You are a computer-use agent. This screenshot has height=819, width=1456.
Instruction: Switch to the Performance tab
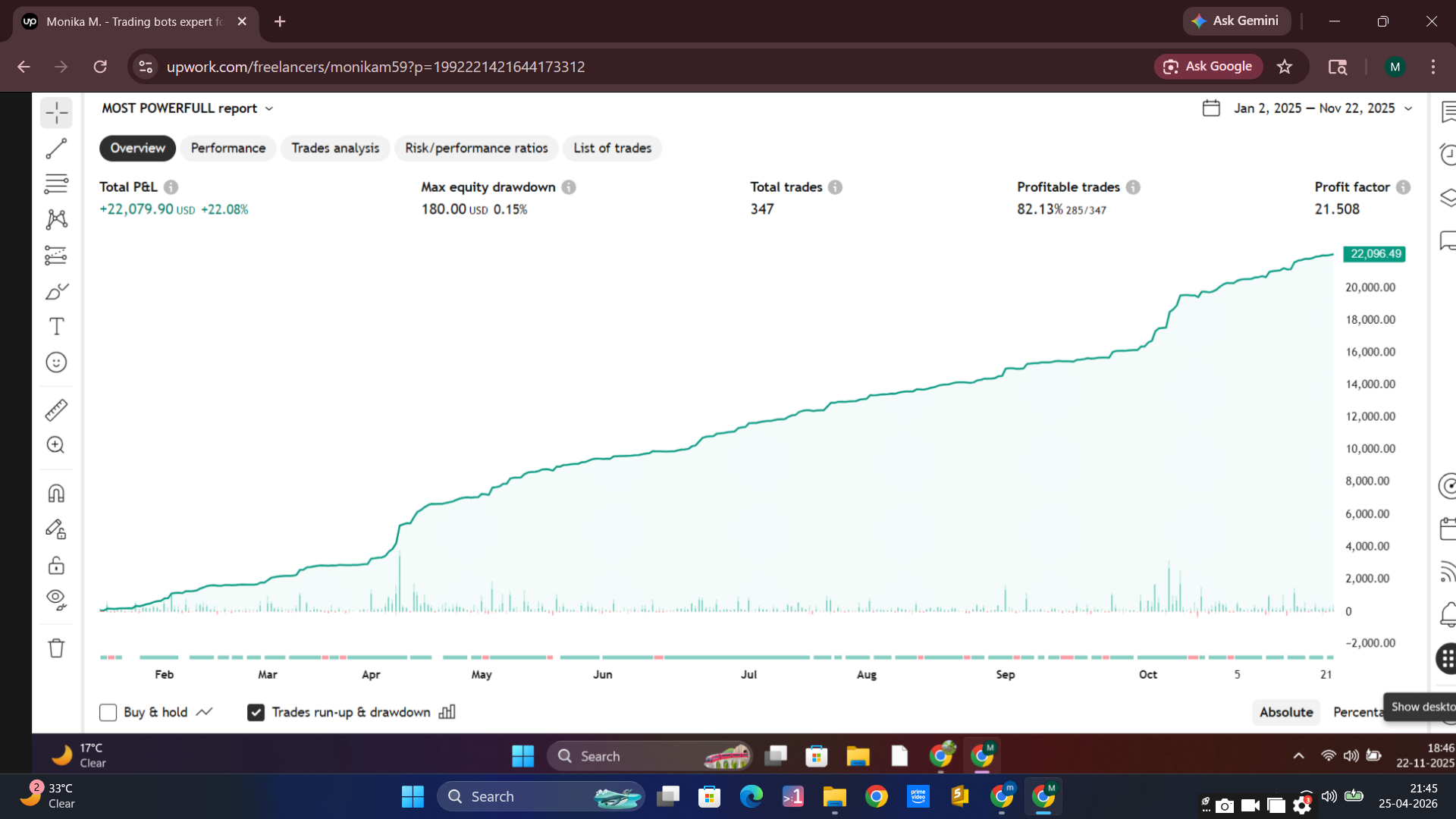coord(228,148)
